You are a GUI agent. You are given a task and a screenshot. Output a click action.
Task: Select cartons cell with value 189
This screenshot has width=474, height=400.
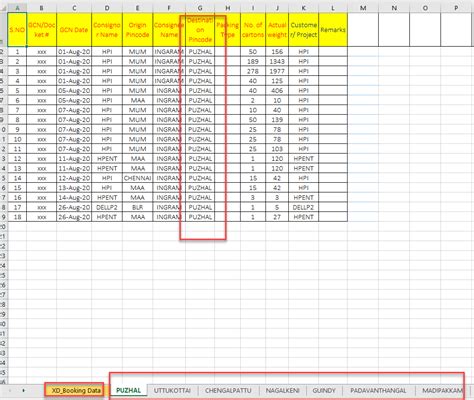coord(253,61)
